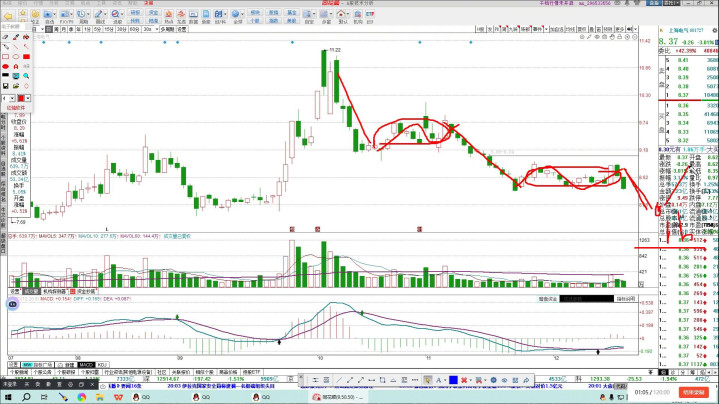Open the Windows Start menu
The width and height of the screenshot is (719, 404).
click(8, 397)
